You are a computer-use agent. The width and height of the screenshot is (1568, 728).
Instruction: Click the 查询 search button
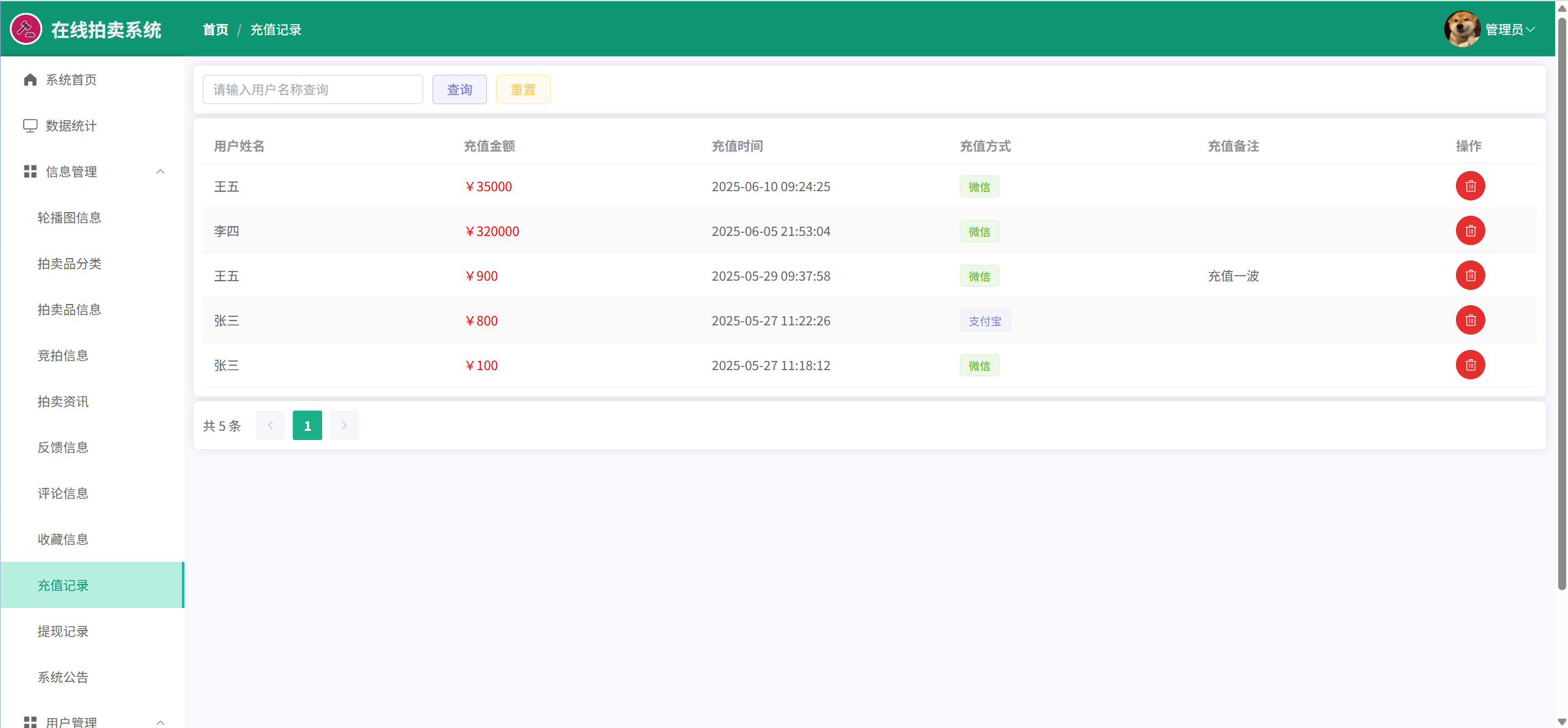[459, 89]
